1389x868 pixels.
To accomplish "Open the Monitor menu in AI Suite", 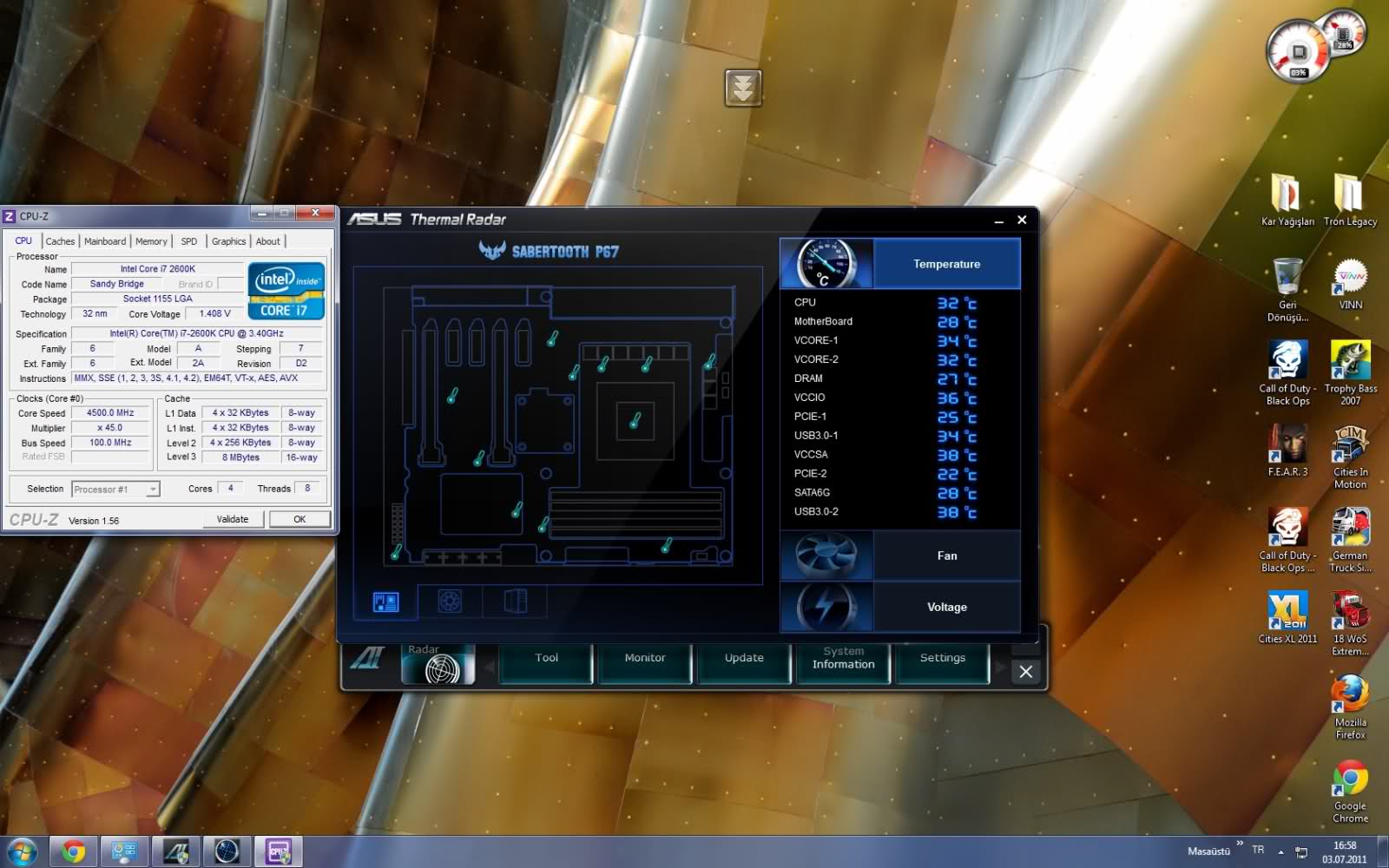I will [645, 662].
